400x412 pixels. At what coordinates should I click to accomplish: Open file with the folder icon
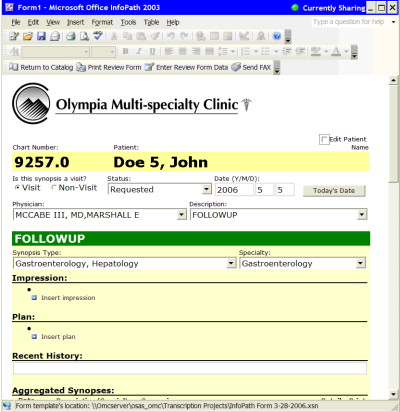[28, 36]
